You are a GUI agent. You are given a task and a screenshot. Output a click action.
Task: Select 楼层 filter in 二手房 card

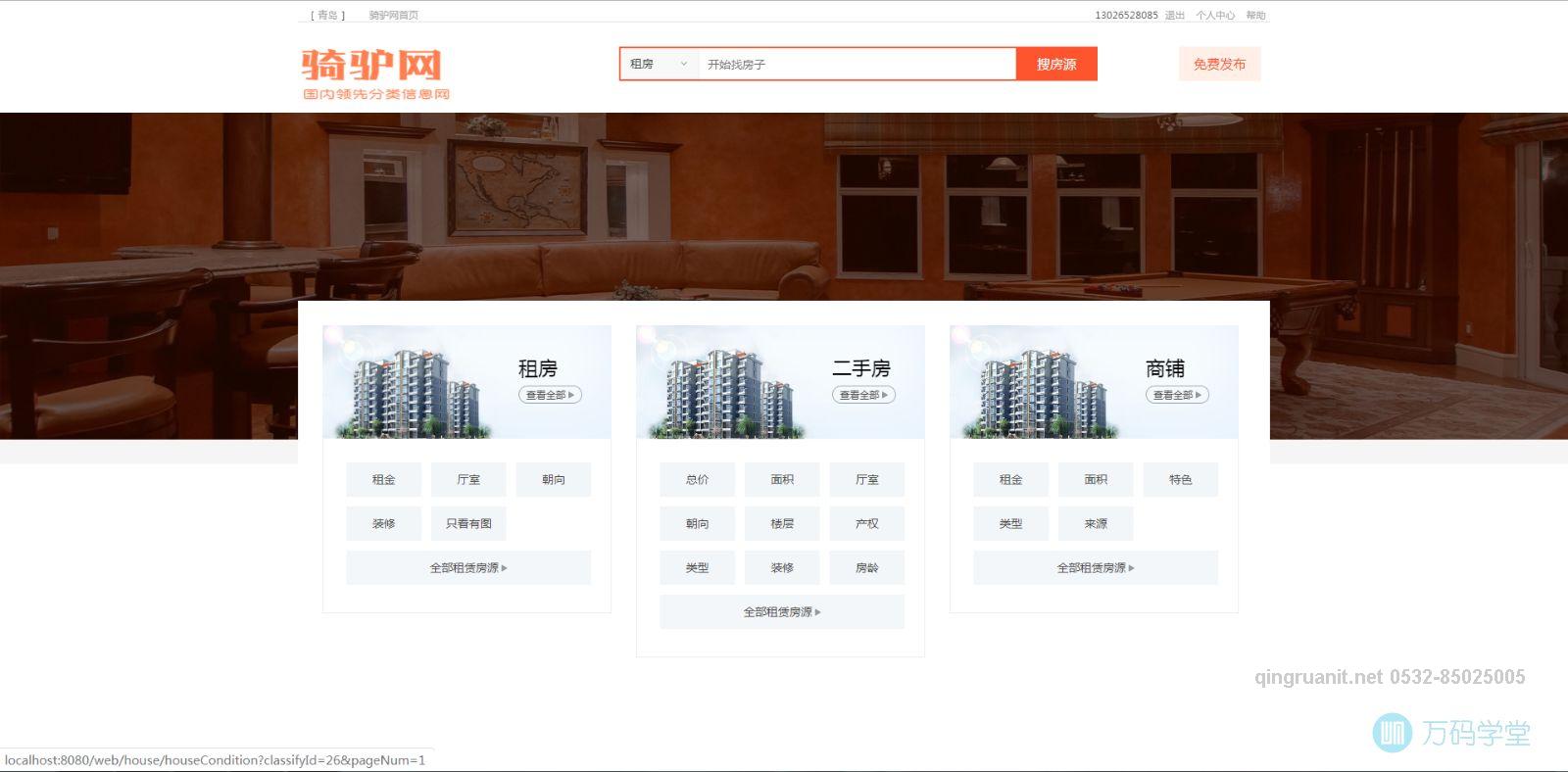(x=782, y=523)
